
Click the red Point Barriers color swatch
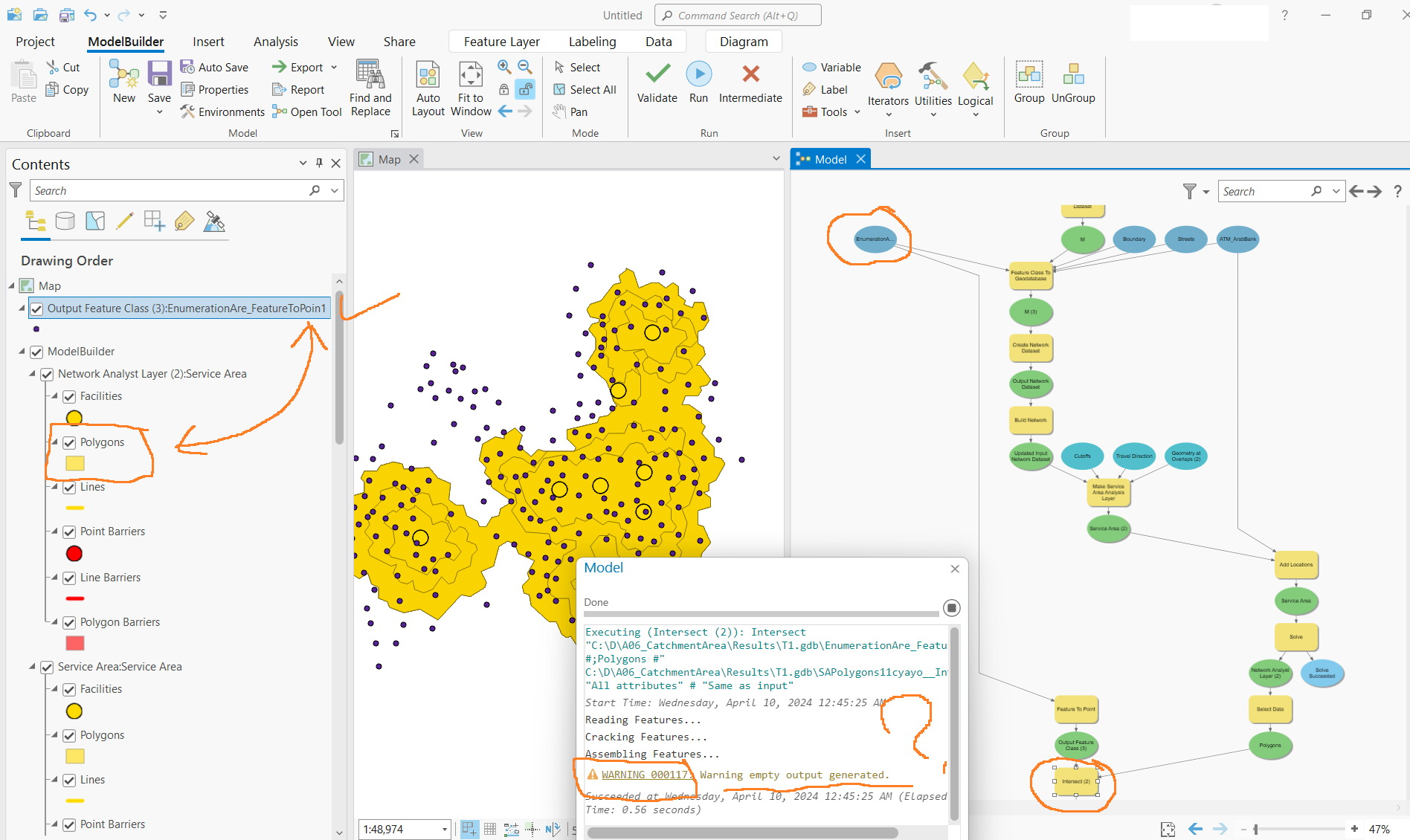pyautogui.click(x=74, y=553)
